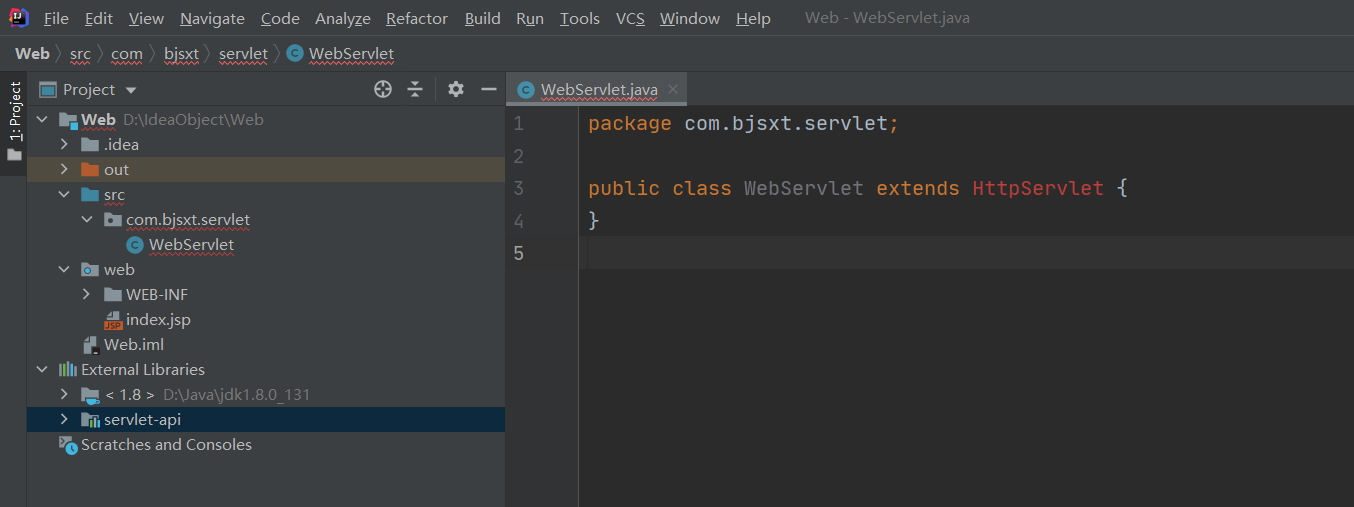Screen dimensions: 1354x507
Task: Toggle the 1: Project tool window tab
Action: click(14, 122)
